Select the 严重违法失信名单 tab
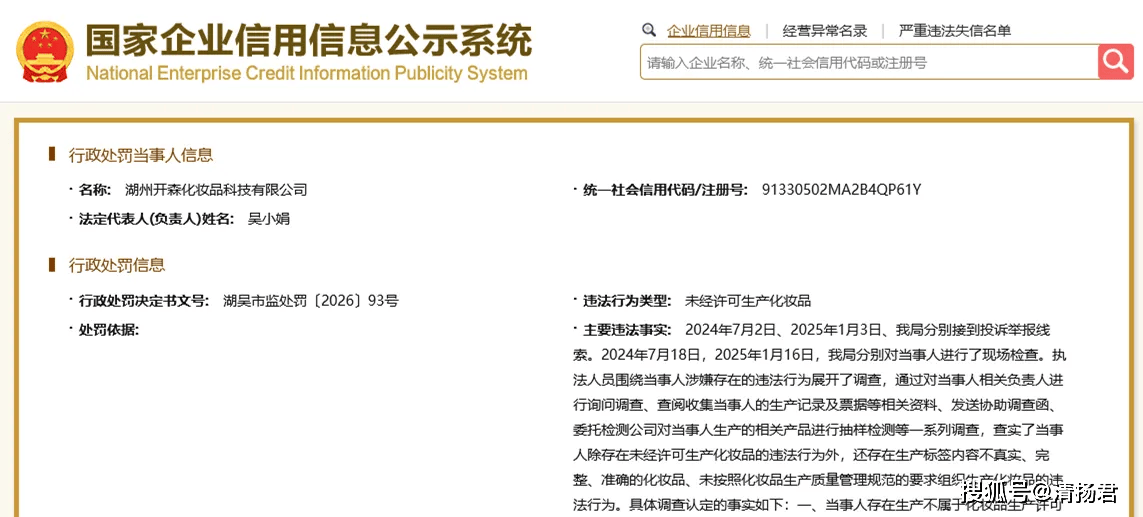1143x517 pixels. (x=955, y=31)
